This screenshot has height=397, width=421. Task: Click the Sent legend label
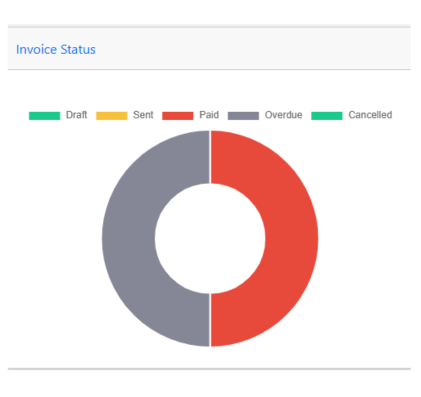pyautogui.click(x=143, y=115)
